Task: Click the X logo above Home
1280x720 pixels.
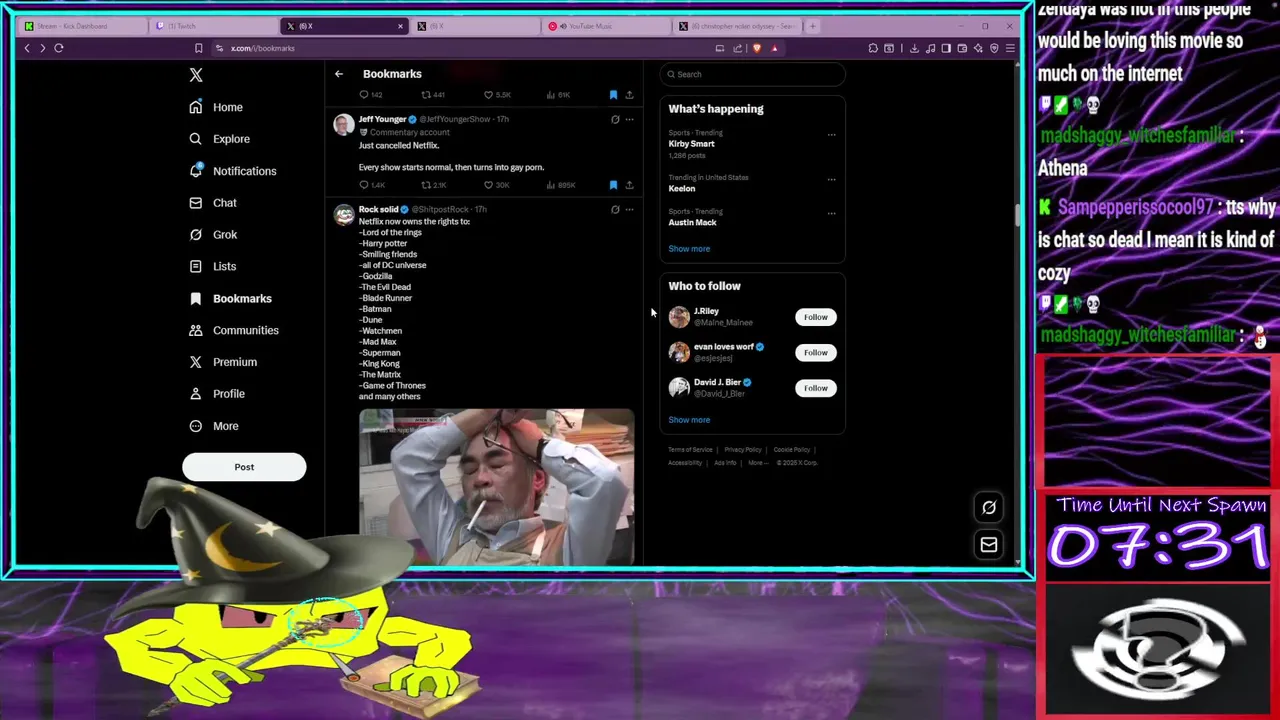Action: (196, 75)
